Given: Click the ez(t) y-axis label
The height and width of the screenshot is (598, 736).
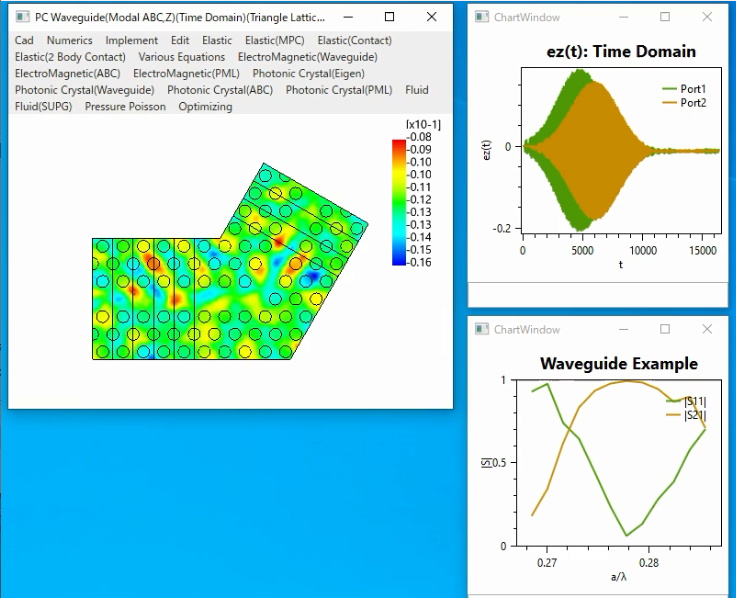Looking at the screenshot, I should (x=487, y=150).
